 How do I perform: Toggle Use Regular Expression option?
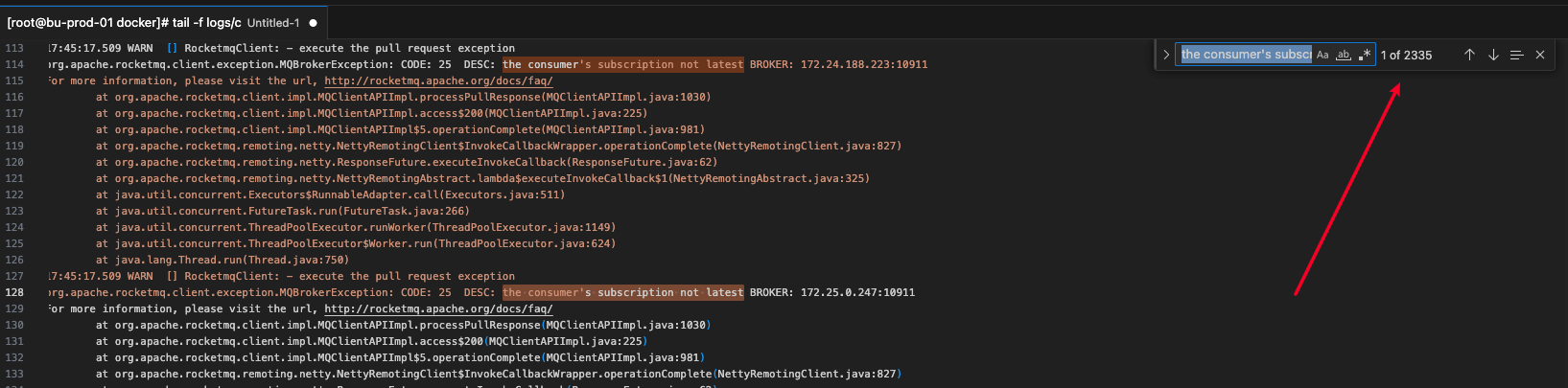point(1365,55)
